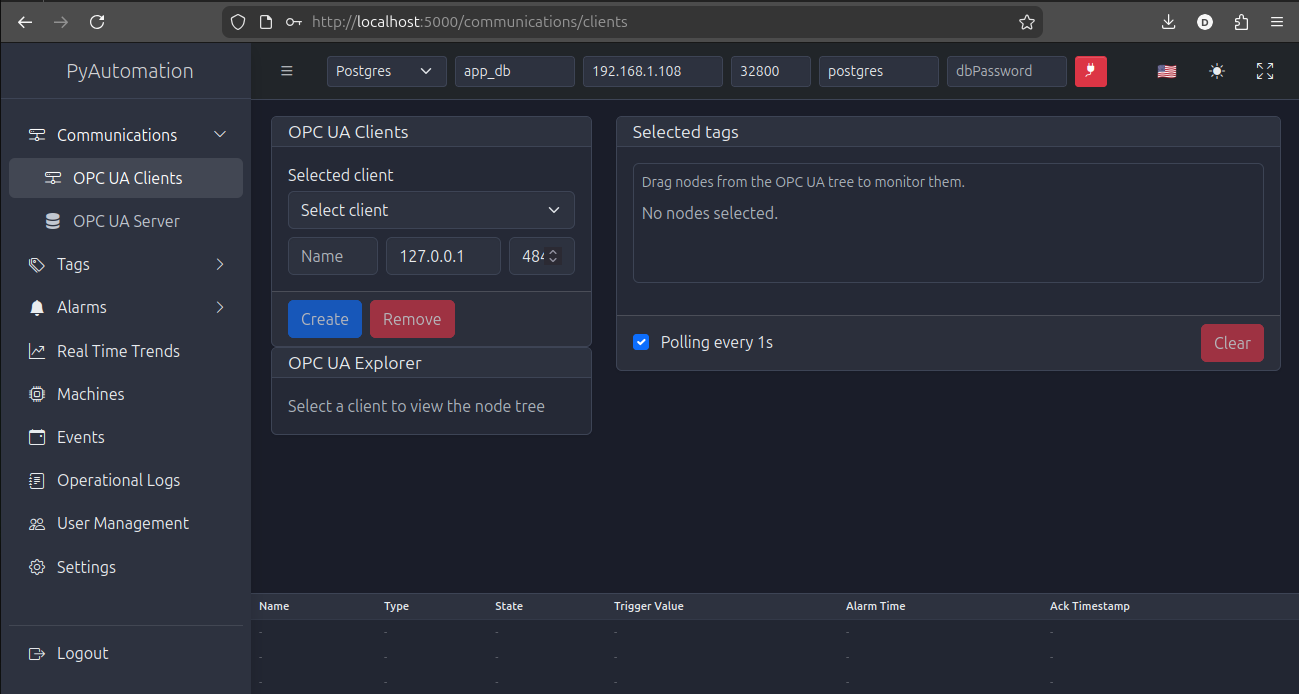Click the PyAutomation brand title
The image size is (1299, 694).
click(x=130, y=71)
